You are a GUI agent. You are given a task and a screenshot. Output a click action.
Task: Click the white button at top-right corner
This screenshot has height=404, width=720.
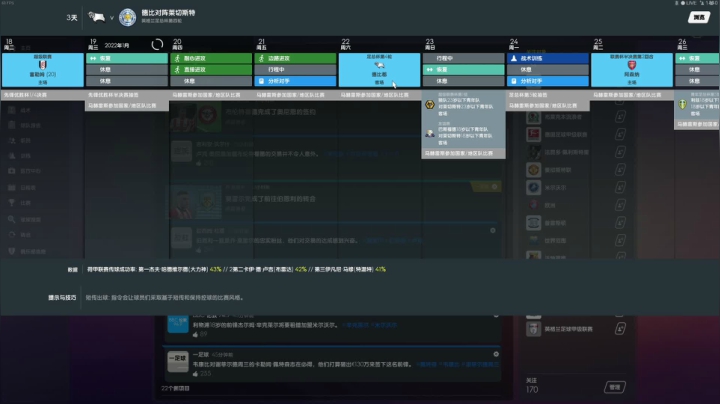coord(699,17)
